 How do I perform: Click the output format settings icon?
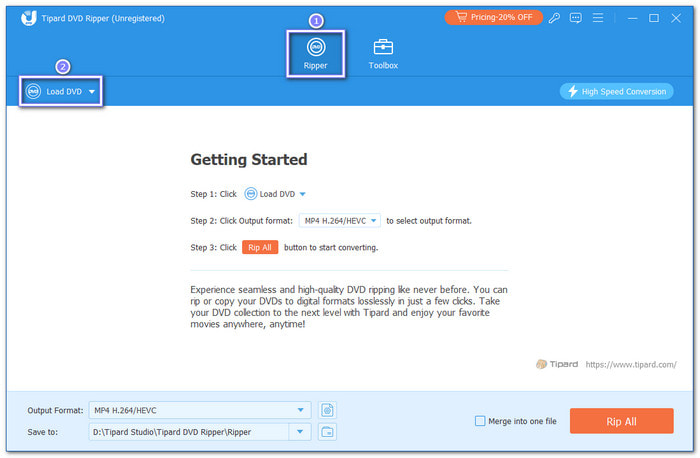point(327,410)
